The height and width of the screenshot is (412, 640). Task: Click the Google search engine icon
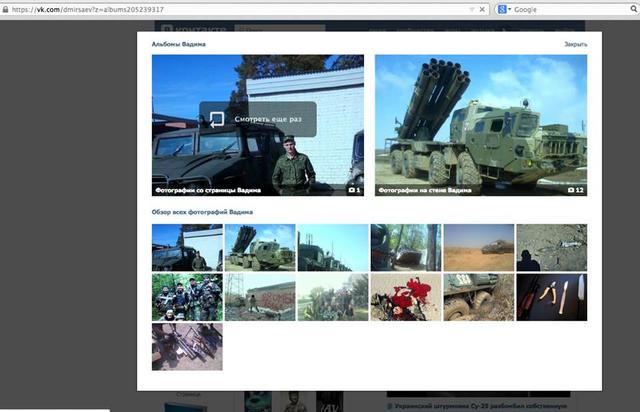coord(500,9)
